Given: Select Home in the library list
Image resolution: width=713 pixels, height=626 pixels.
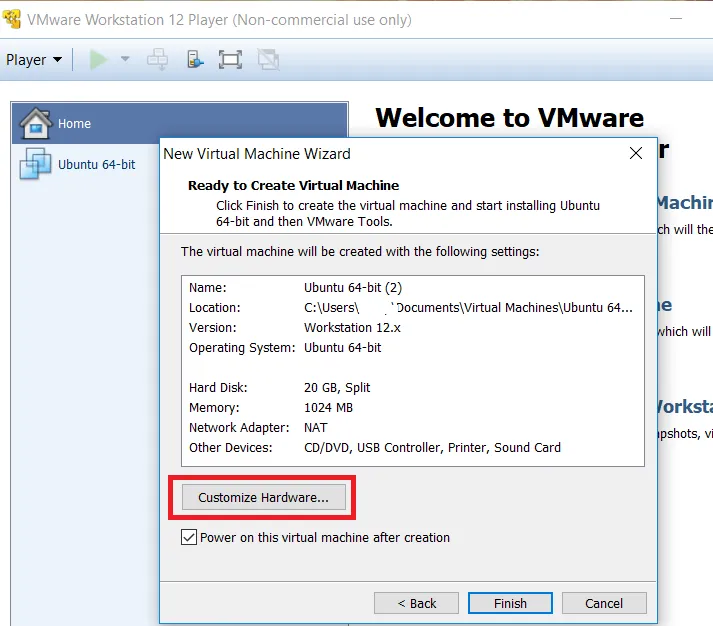Looking at the screenshot, I should click(x=180, y=123).
